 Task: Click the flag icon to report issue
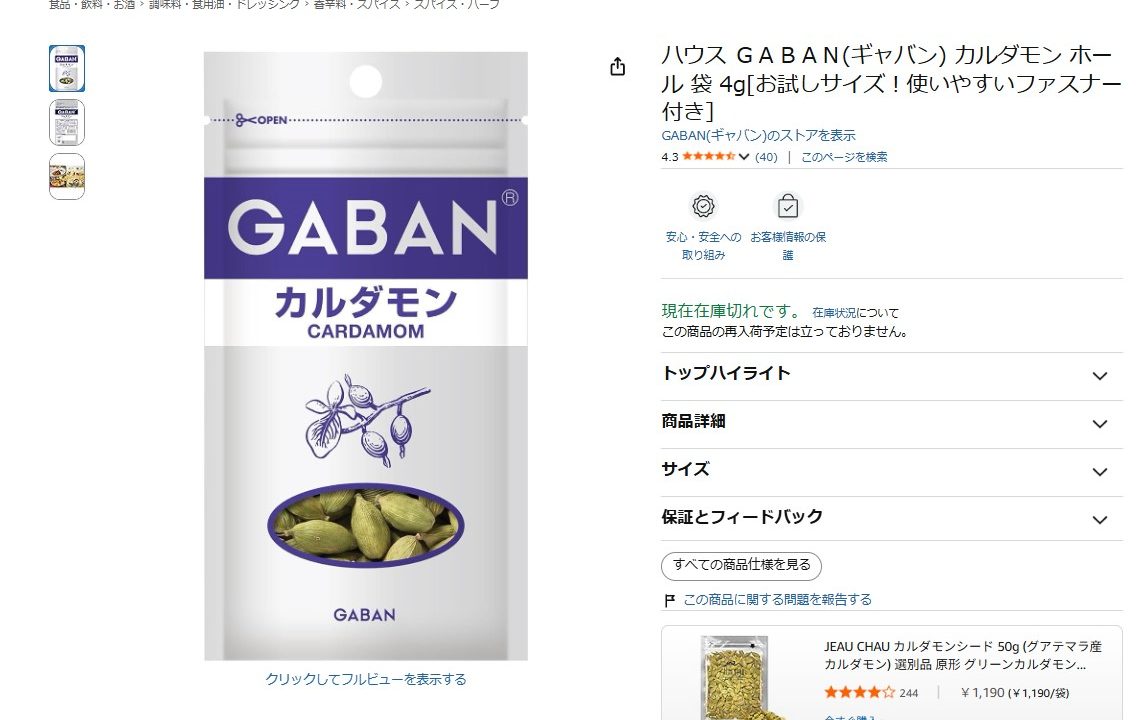[x=669, y=600]
